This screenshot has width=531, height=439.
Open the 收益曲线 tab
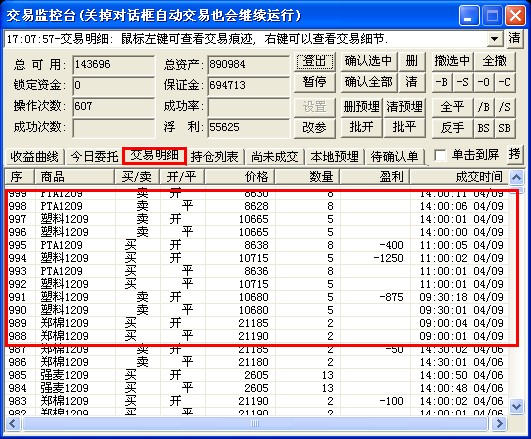34,156
